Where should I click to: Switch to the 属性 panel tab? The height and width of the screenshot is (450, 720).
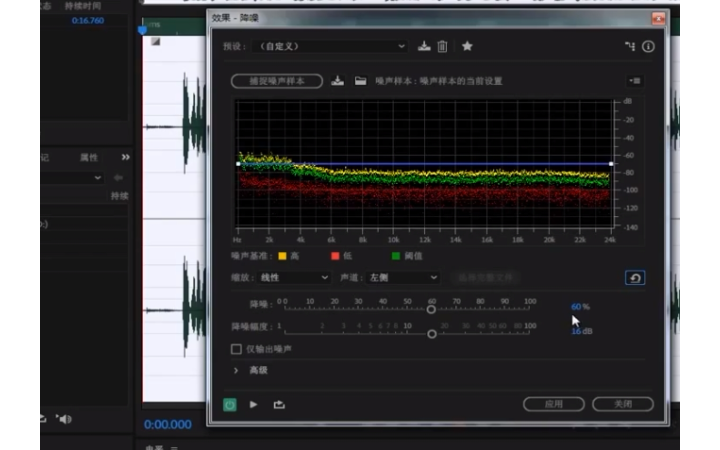pyautogui.click(x=89, y=157)
